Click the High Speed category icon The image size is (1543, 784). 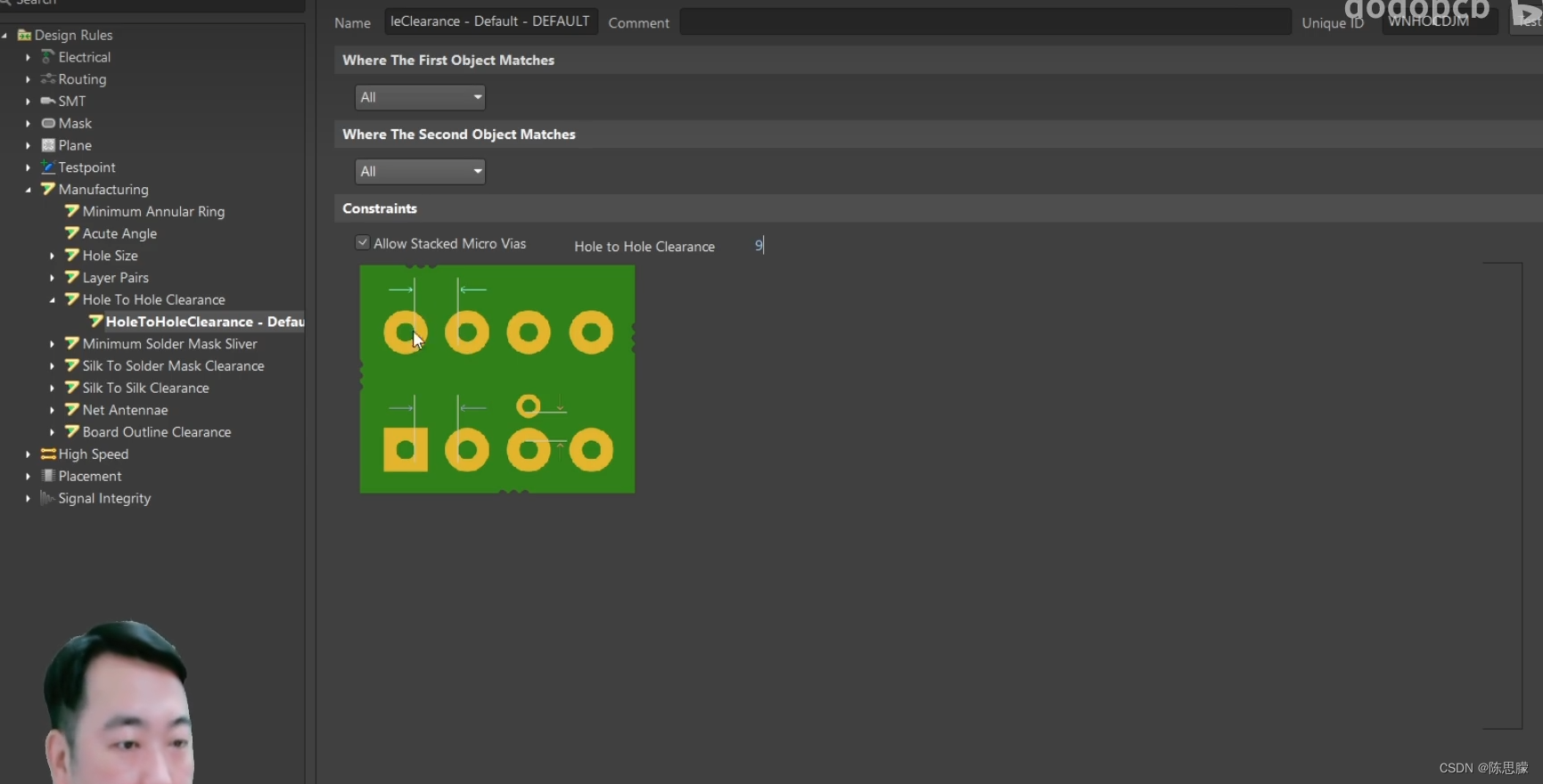click(48, 453)
